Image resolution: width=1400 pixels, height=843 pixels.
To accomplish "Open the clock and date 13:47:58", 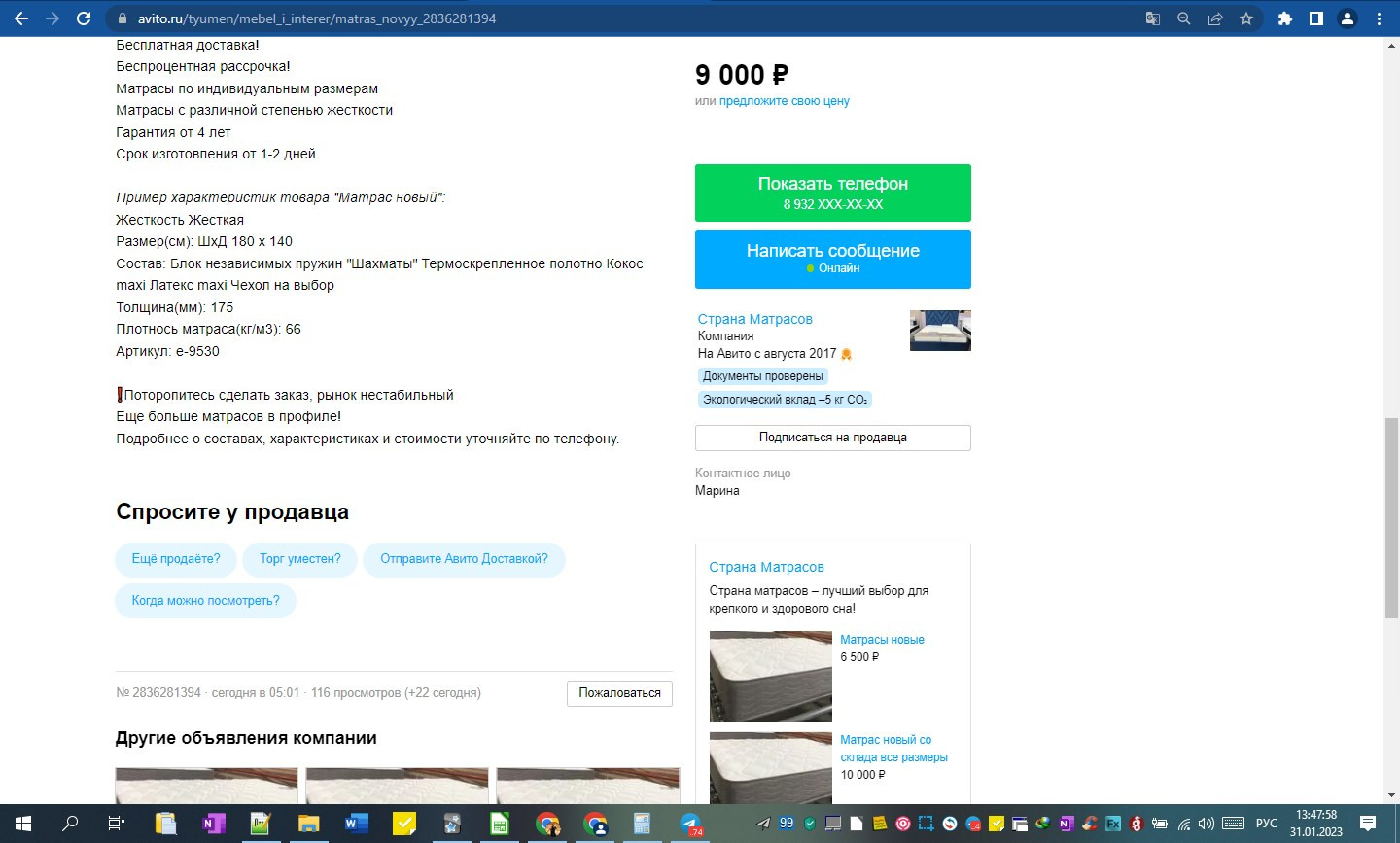I will click(1316, 824).
